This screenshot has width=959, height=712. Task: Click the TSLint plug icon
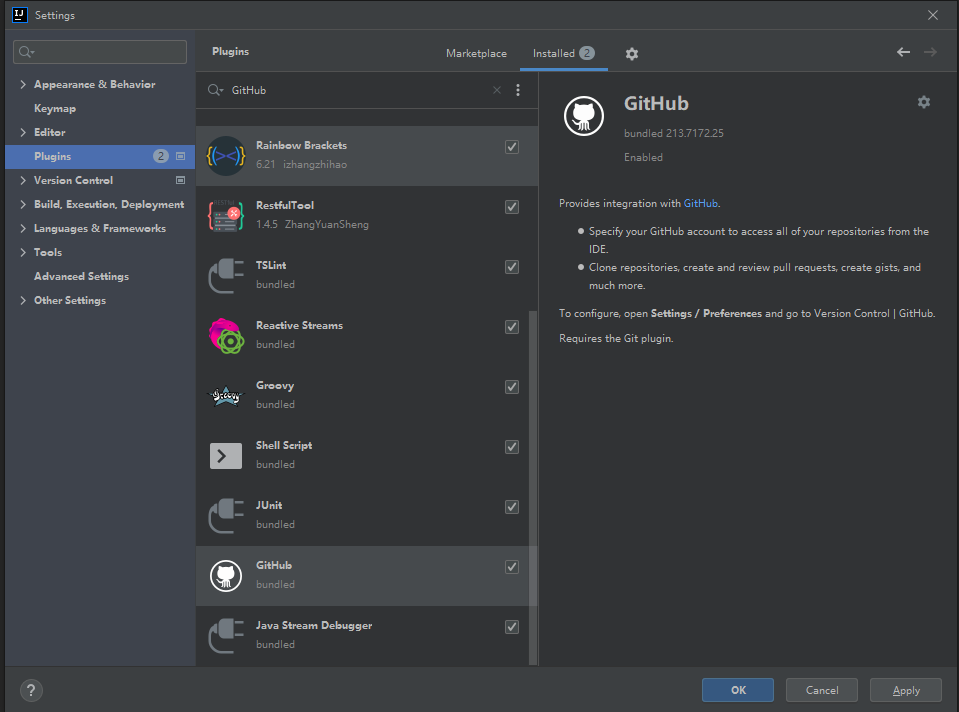(226, 276)
